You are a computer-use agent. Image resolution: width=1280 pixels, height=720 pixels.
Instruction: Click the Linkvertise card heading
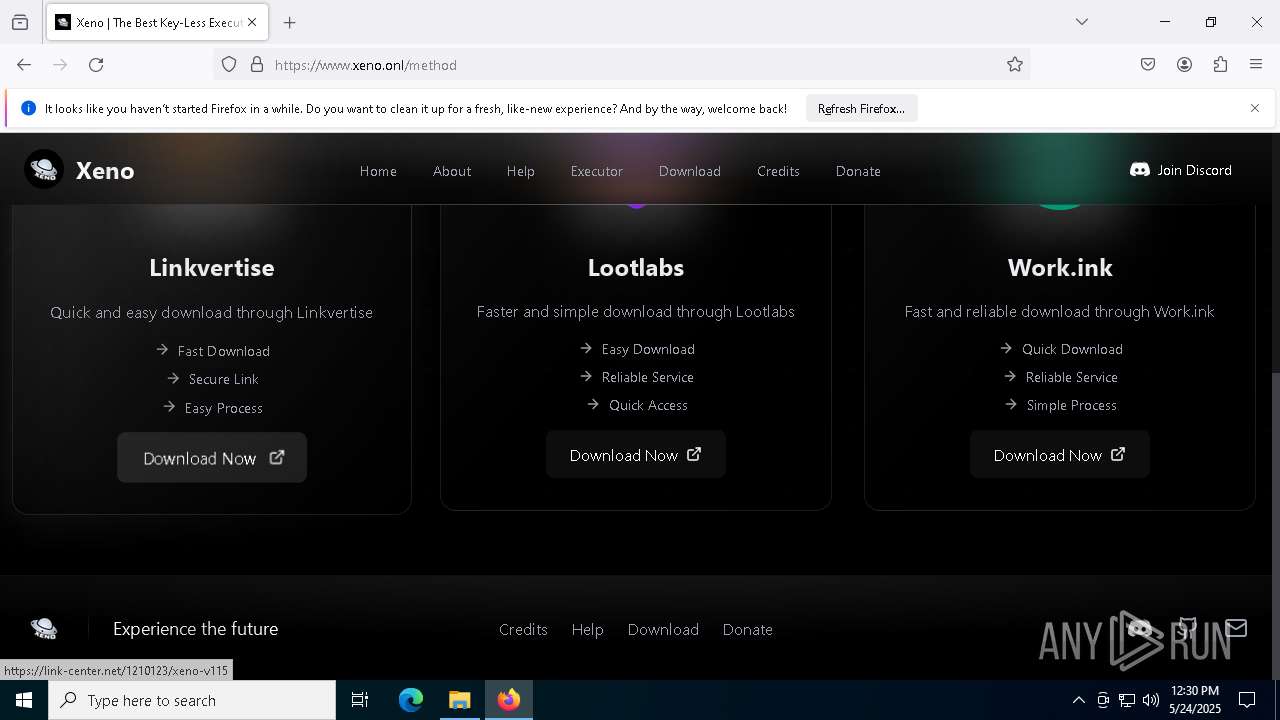[x=212, y=267]
